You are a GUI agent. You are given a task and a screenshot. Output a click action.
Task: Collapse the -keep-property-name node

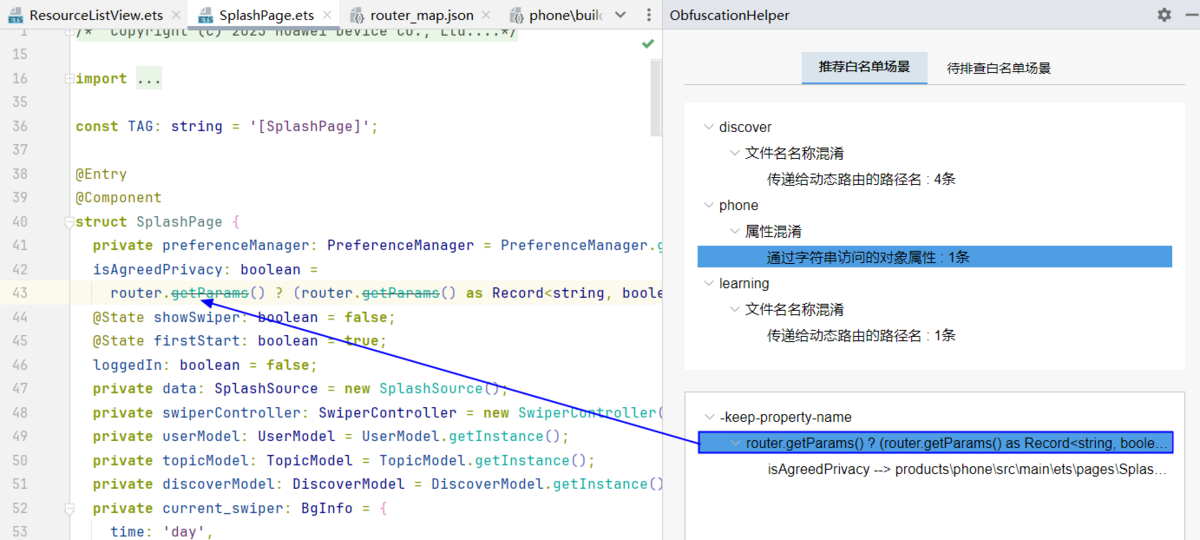pyautogui.click(x=707, y=417)
